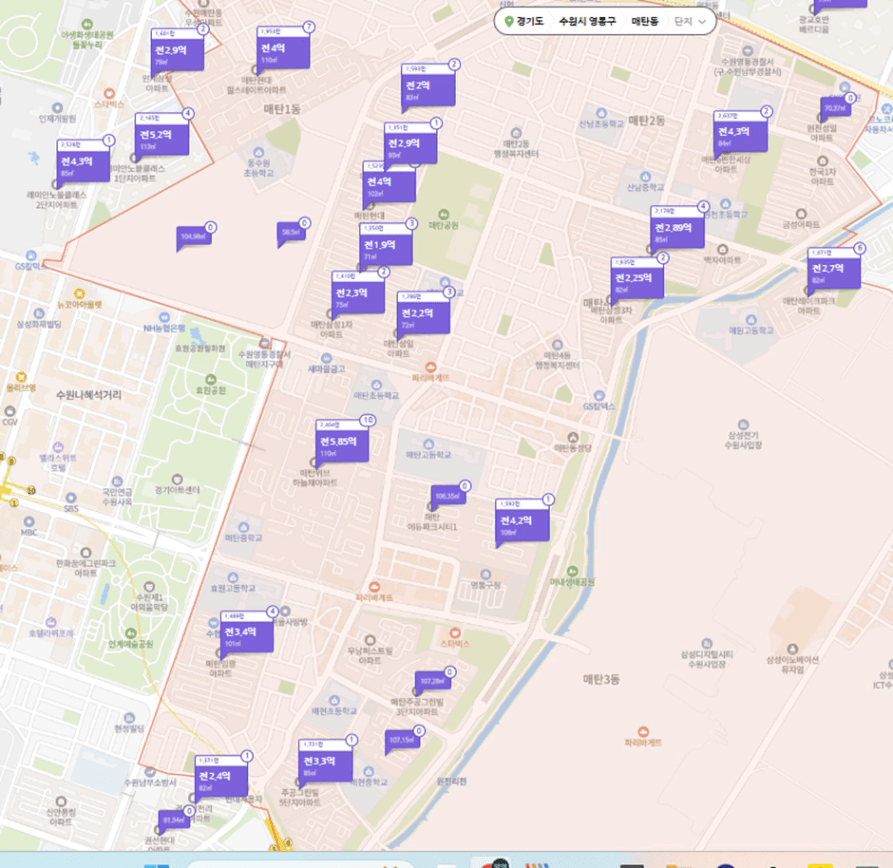Select the 어내생태공원 park icon
This screenshot has width=893, height=868.
coord(573,568)
